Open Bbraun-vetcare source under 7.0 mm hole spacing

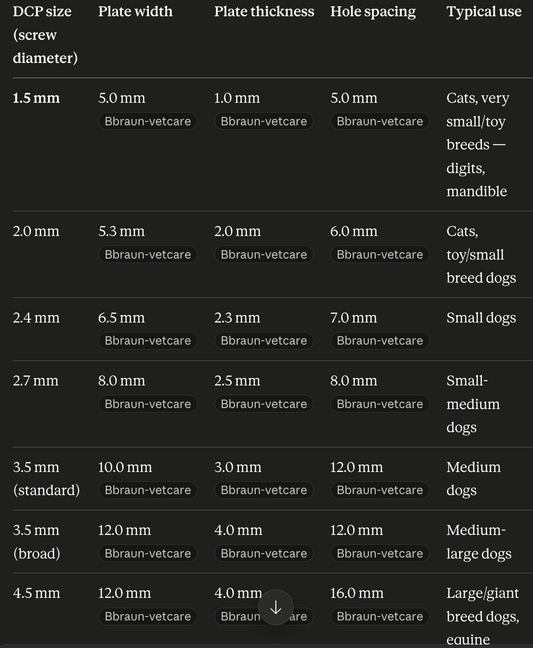click(x=380, y=341)
